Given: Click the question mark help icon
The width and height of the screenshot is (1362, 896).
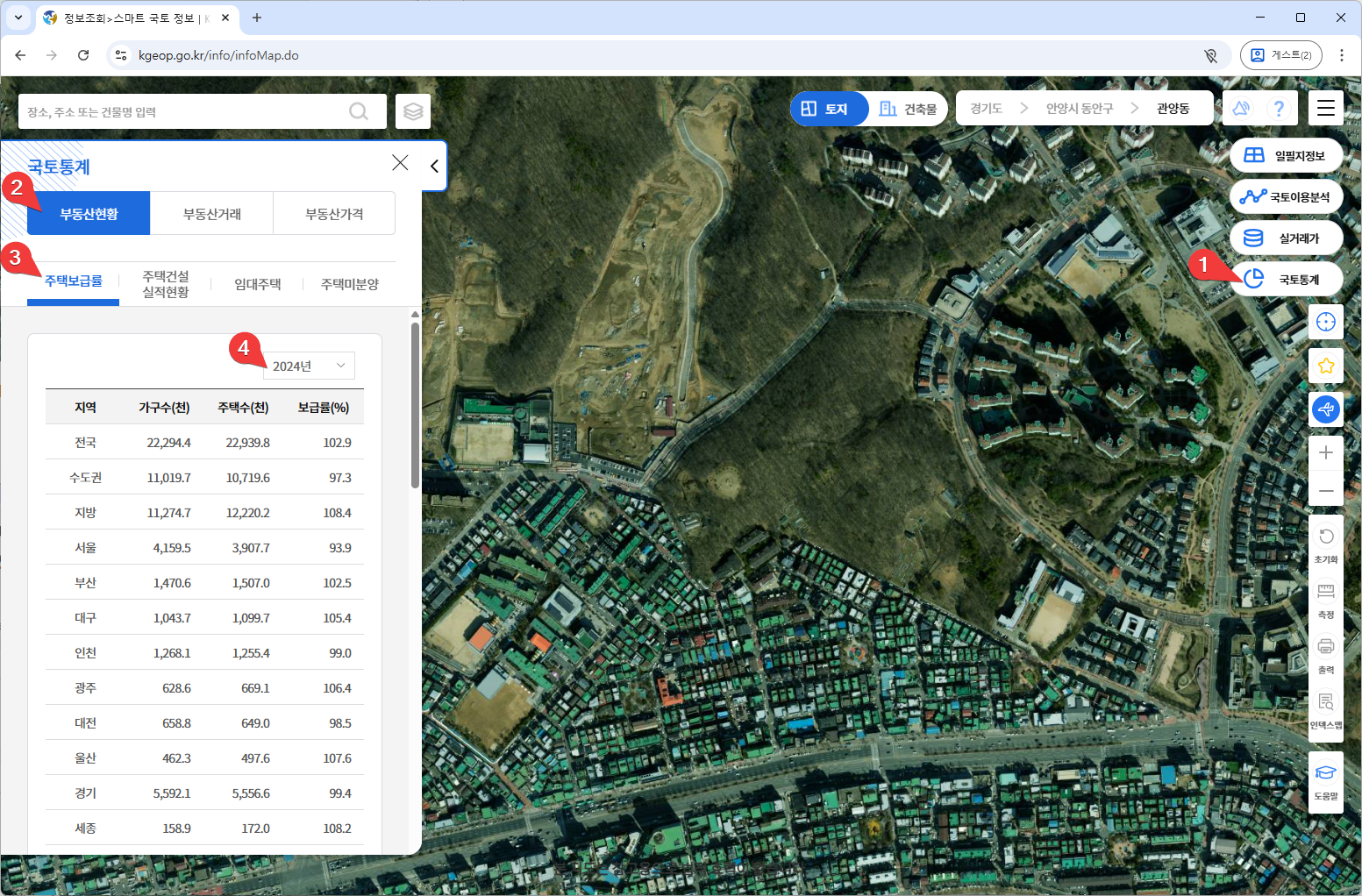Looking at the screenshot, I should (x=1279, y=109).
